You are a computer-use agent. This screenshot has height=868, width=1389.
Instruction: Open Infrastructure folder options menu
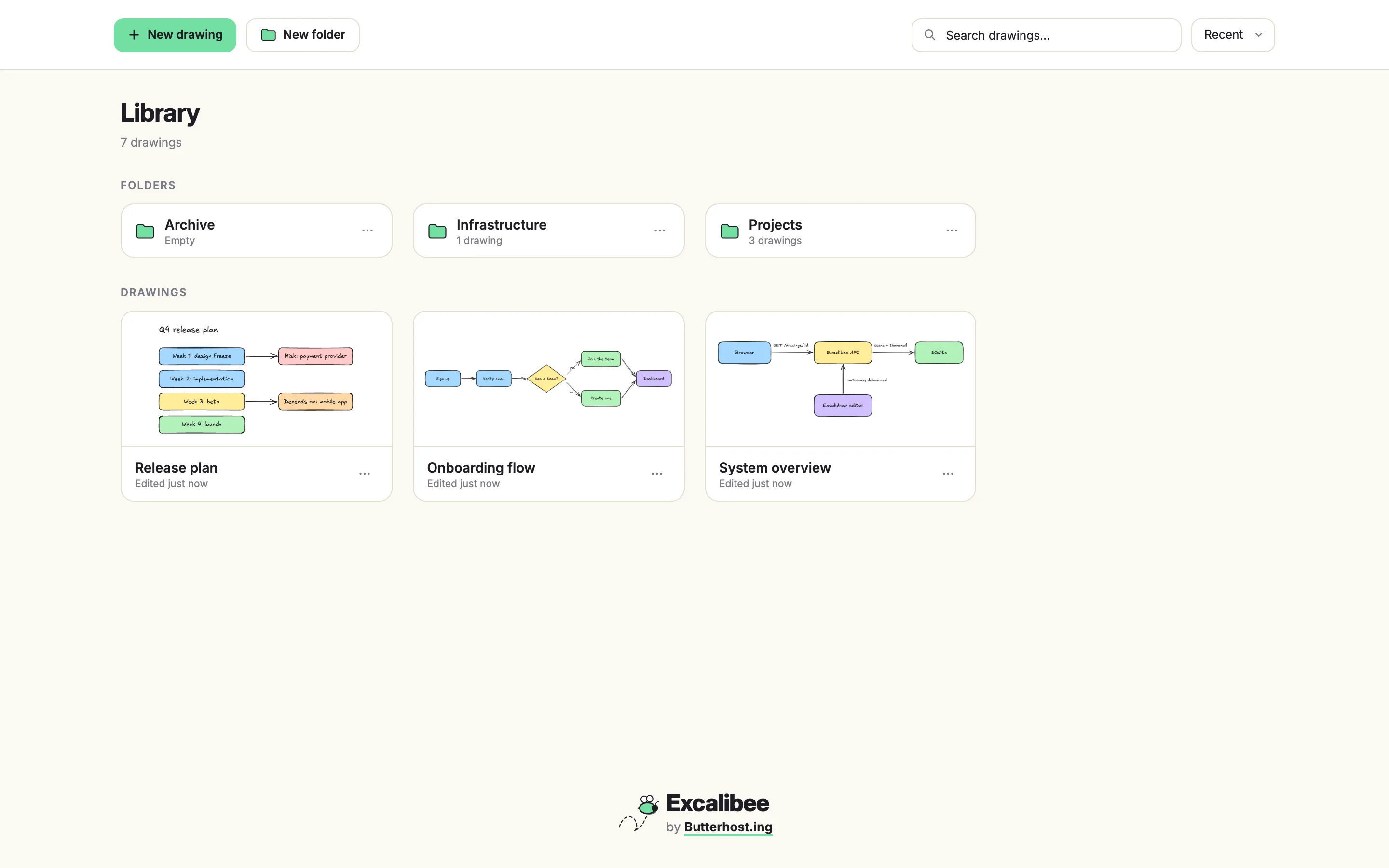point(659,231)
